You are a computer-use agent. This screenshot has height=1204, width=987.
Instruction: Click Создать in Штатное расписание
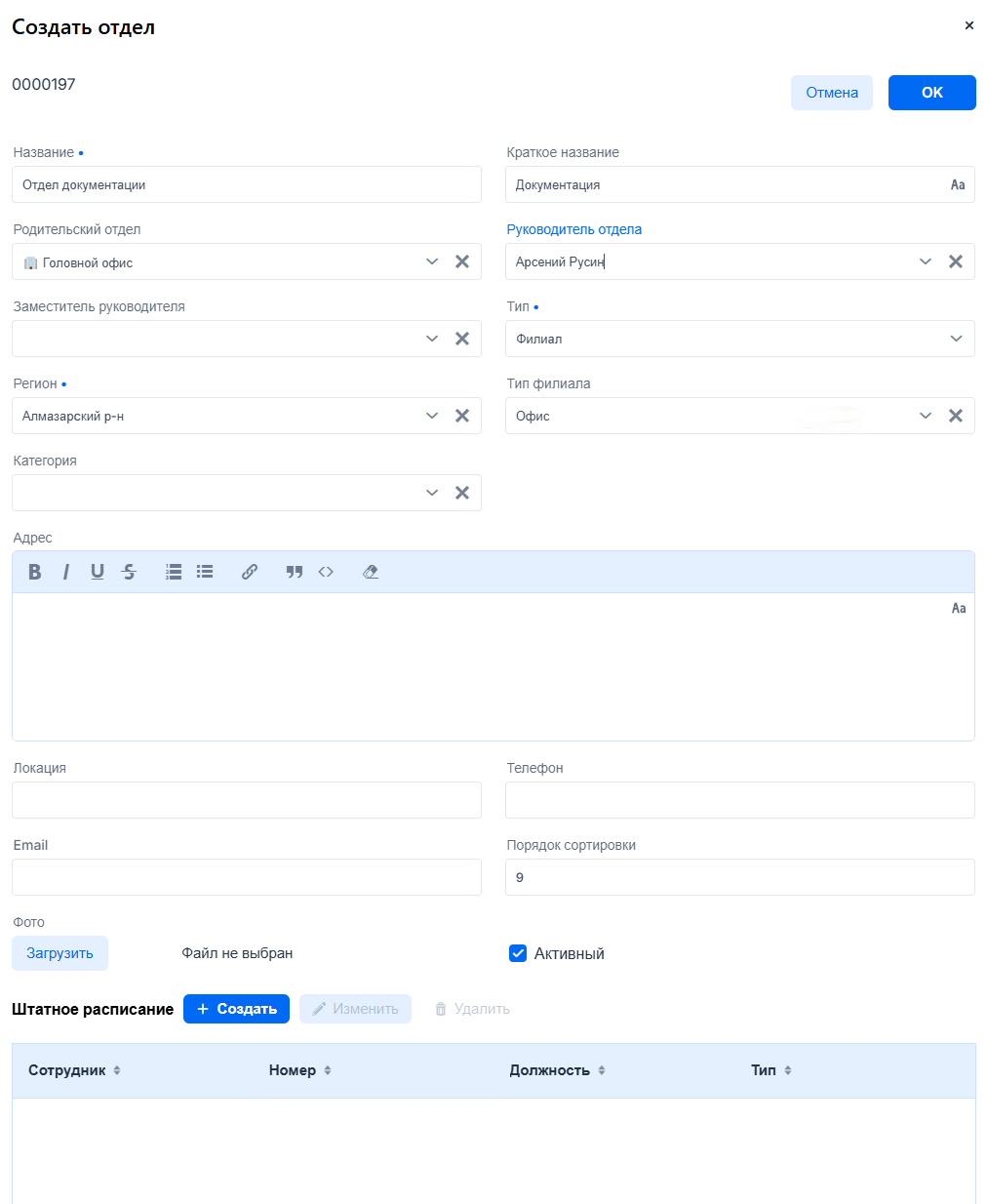(236, 1009)
